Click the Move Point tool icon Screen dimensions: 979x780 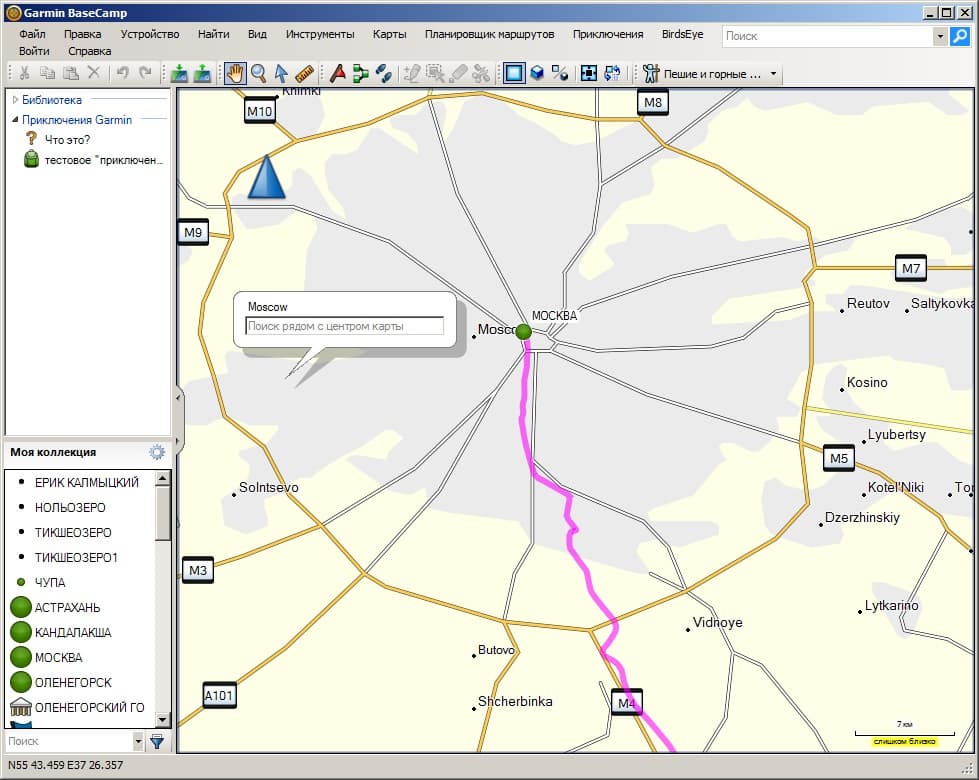coord(435,73)
